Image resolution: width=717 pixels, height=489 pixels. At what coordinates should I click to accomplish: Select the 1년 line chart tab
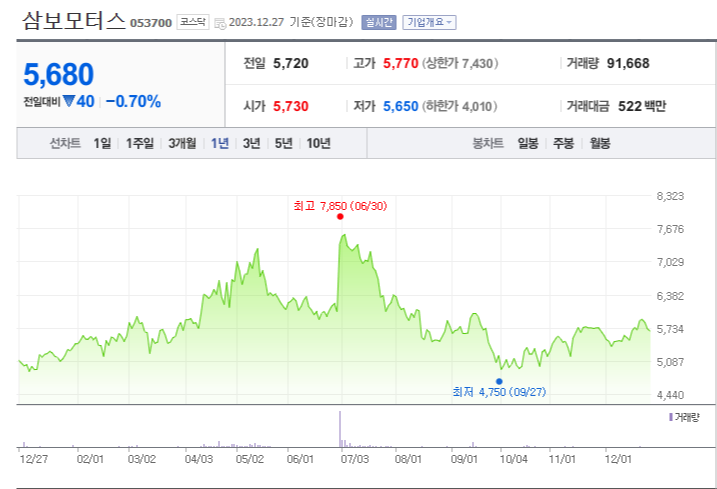pyautogui.click(x=220, y=144)
